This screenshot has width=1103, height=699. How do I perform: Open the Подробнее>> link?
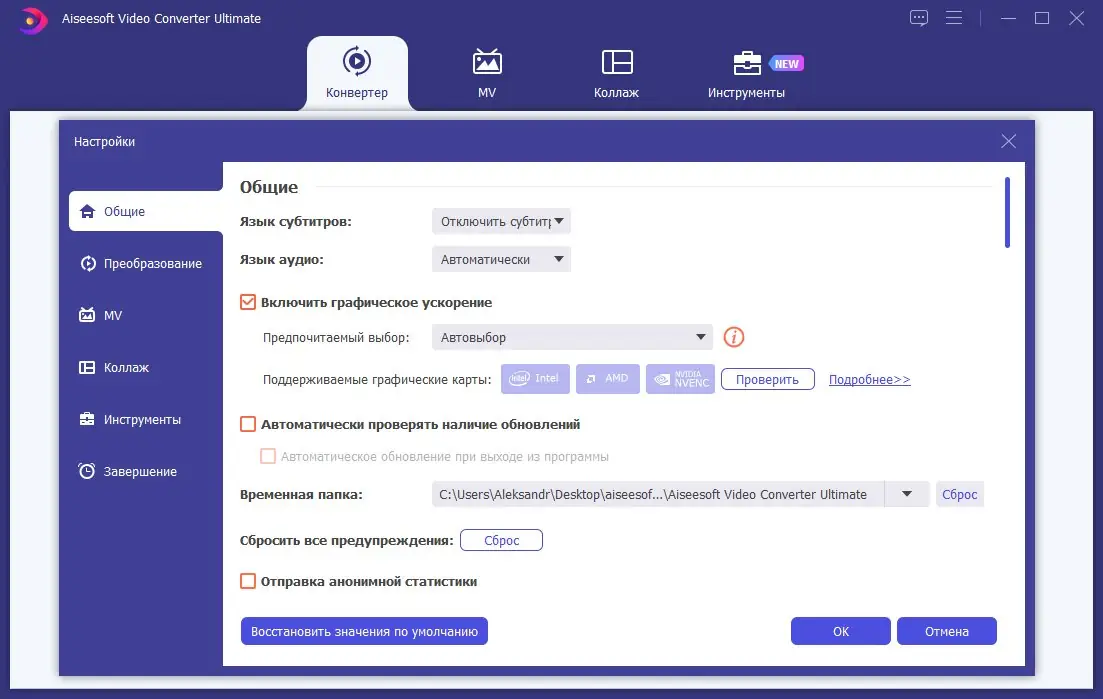pos(869,379)
